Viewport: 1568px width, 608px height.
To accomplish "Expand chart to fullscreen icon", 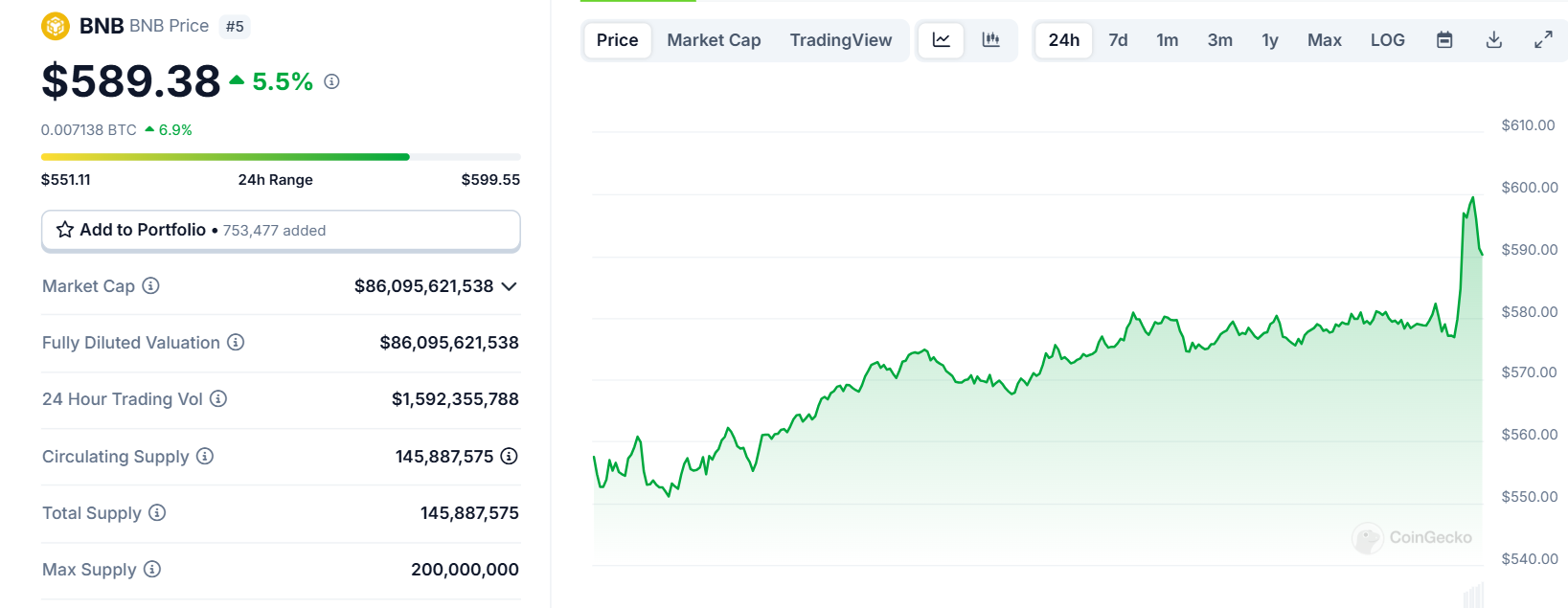I will [1543, 40].
